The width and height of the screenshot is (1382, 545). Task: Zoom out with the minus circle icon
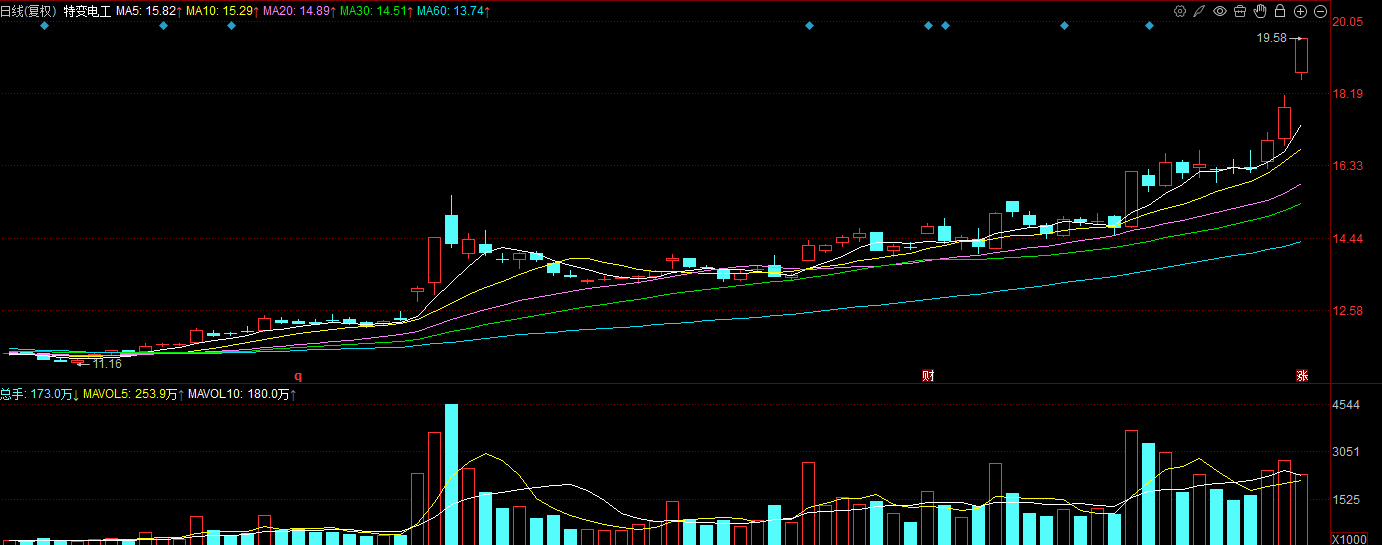click(1320, 11)
